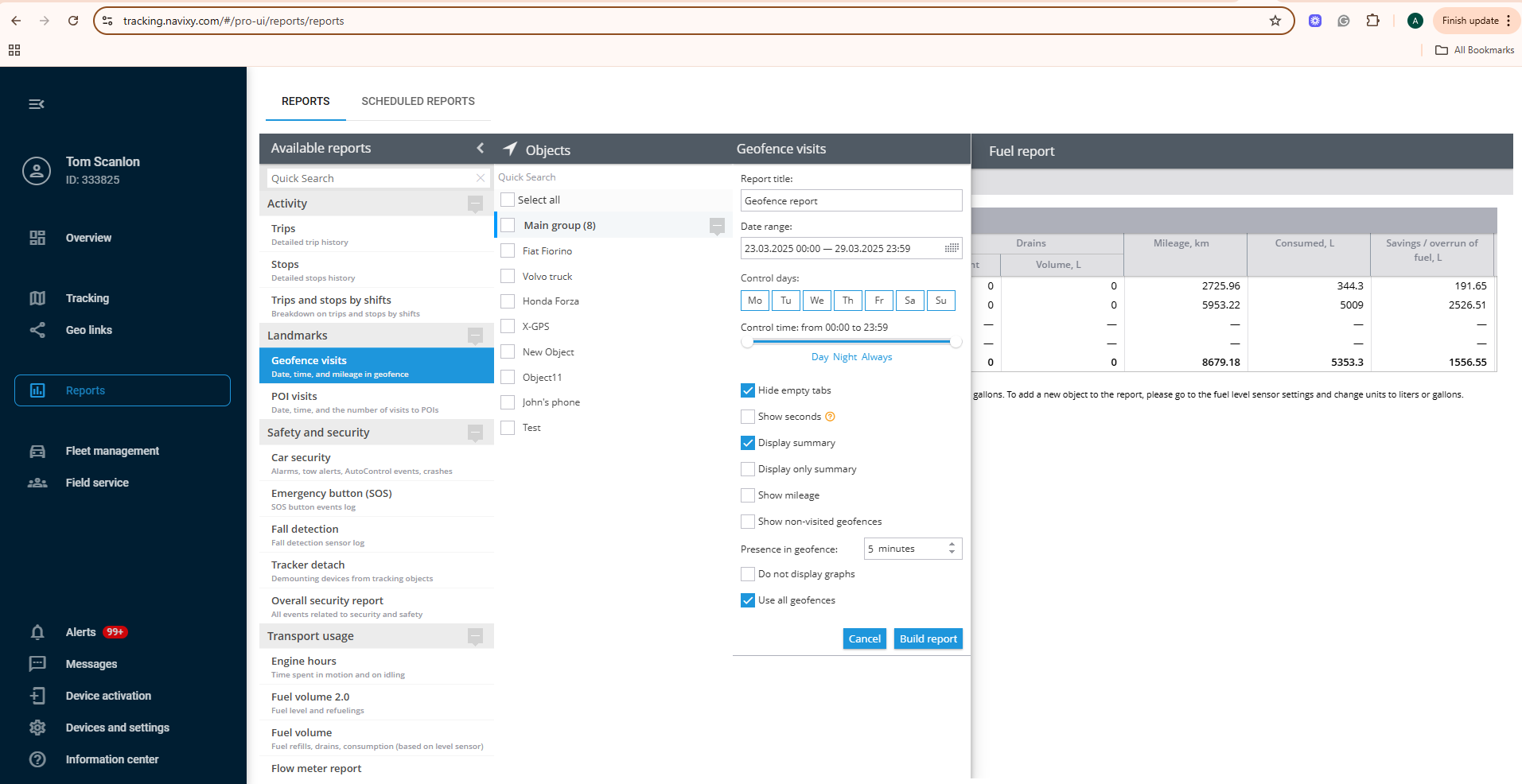The height and width of the screenshot is (784, 1522).
Task: Open Fleet management
Action: [x=111, y=451]
